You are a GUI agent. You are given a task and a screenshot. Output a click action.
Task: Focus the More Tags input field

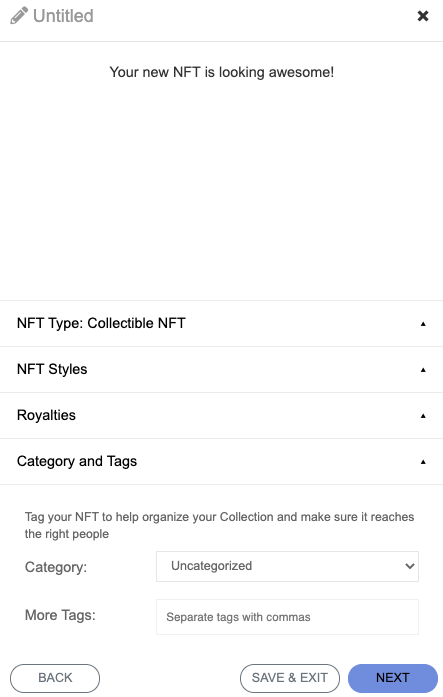coord(287,617)
